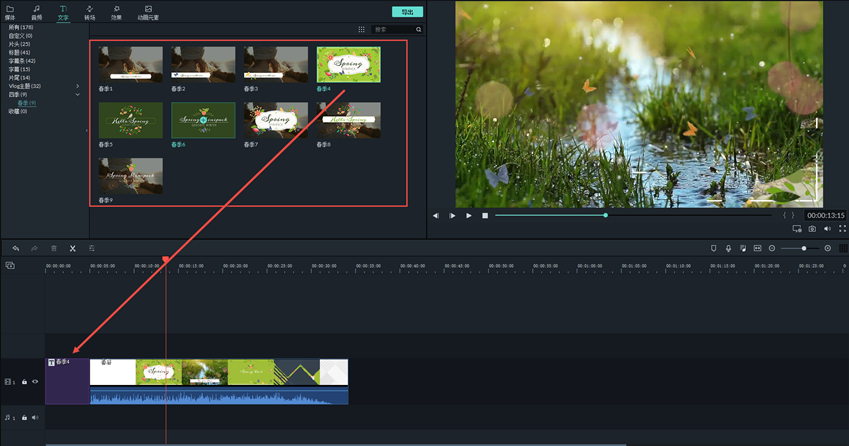Click the green 导出 export button
The height and width of the screenshot is (446, 849).
(x=407, y=12)
